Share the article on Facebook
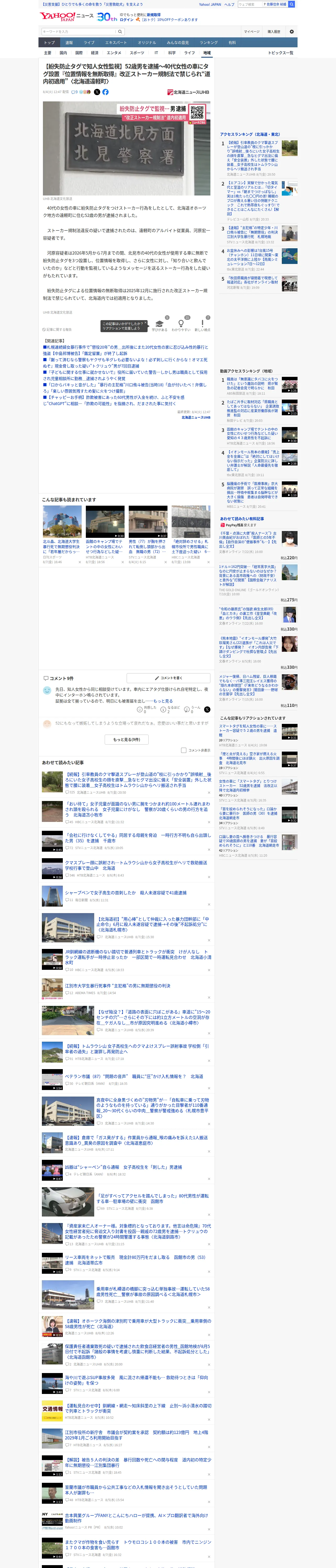Screen dimensions: 336x1568 (105, 92)
